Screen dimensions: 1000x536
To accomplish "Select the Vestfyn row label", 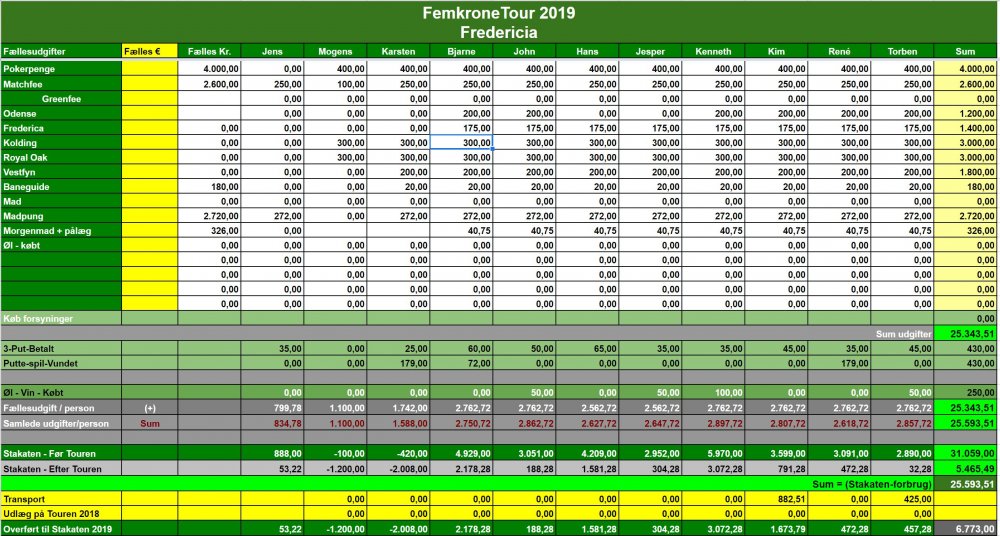I will tap(61, 172).
